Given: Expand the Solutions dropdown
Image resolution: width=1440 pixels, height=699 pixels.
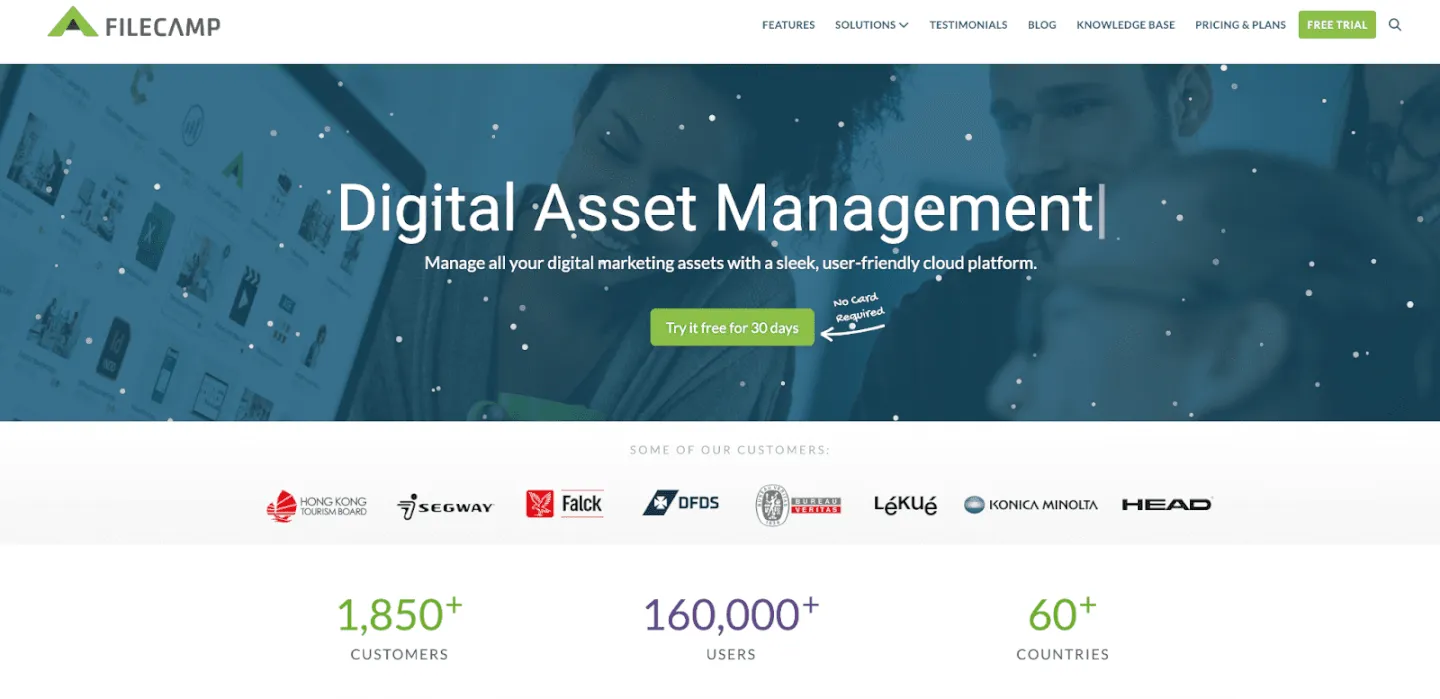Looking at the screenshot, I should [x=871, y=25].
